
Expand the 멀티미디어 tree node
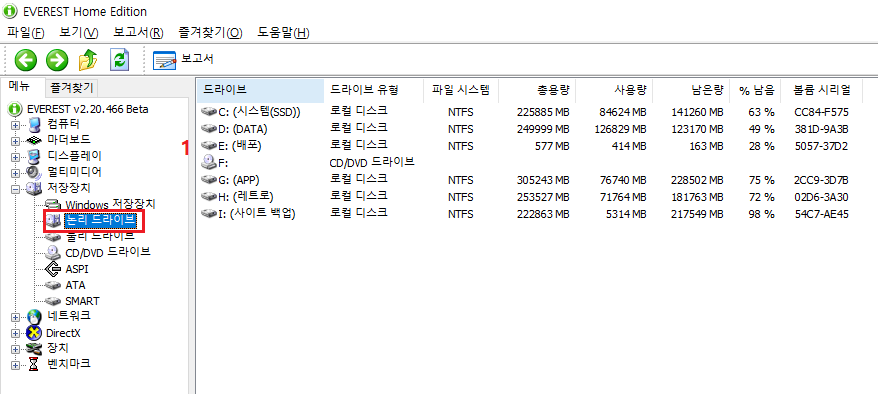pyautogui.click(x=15, y=172)
